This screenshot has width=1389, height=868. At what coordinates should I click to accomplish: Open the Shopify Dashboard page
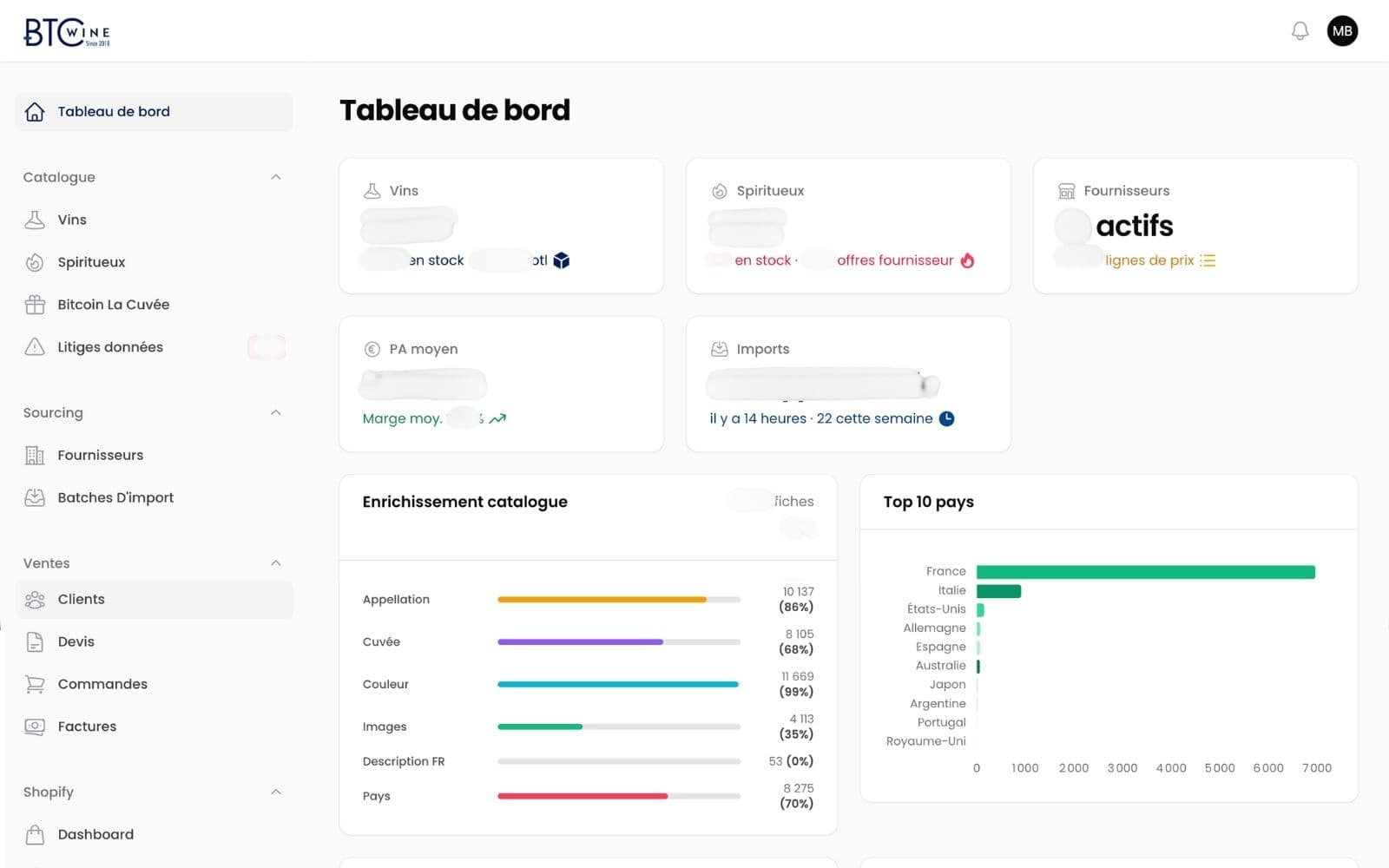coord(154,835)
